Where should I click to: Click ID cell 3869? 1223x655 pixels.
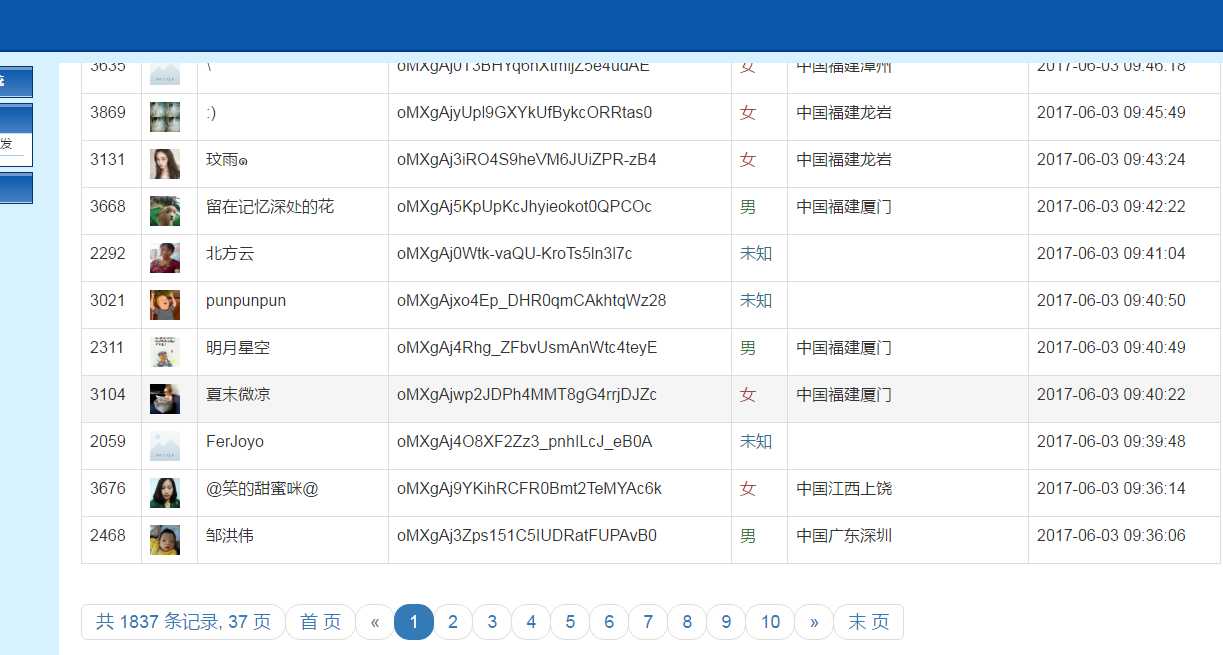pyautogui.click(x=108, y=112)
